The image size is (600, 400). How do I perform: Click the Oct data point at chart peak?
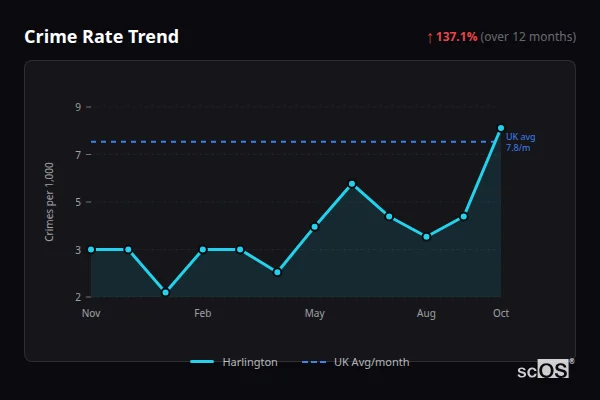tap(501, 128)
